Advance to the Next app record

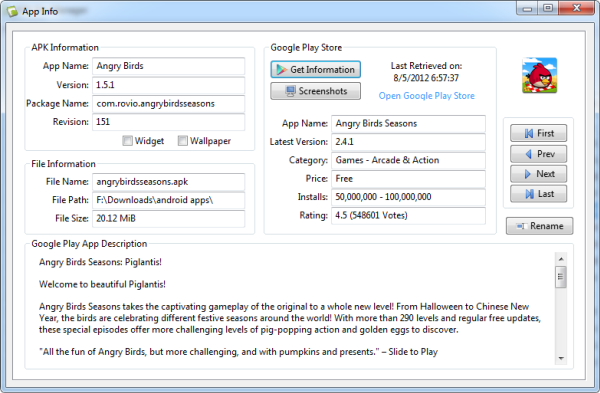pyautogui.click(x=538, y=174)
